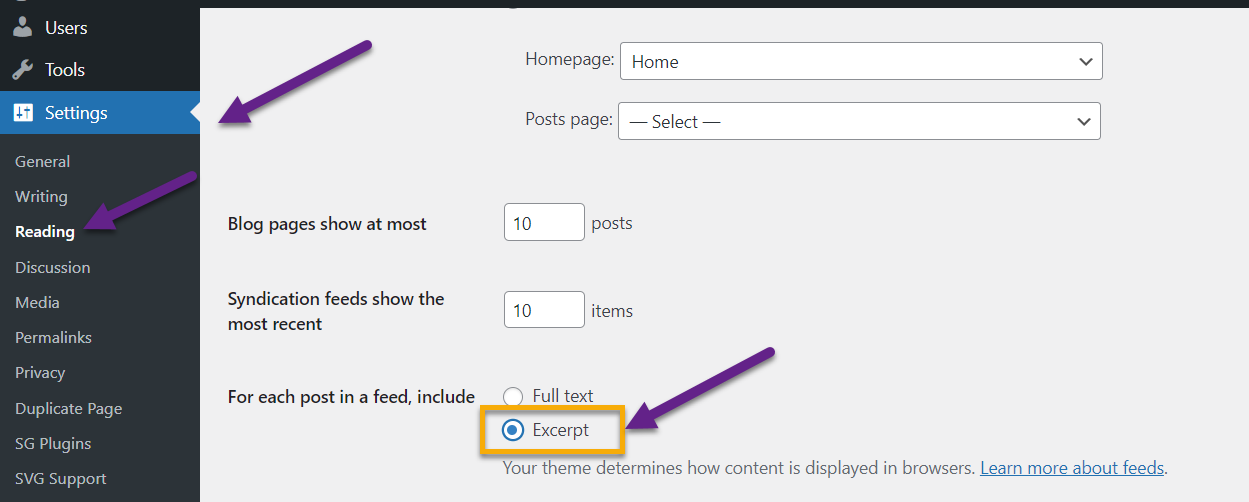The width and height of the screenshot is (1249, 502).
Task: Expand the Posts page dropdown
Action: tap(859, 121)
